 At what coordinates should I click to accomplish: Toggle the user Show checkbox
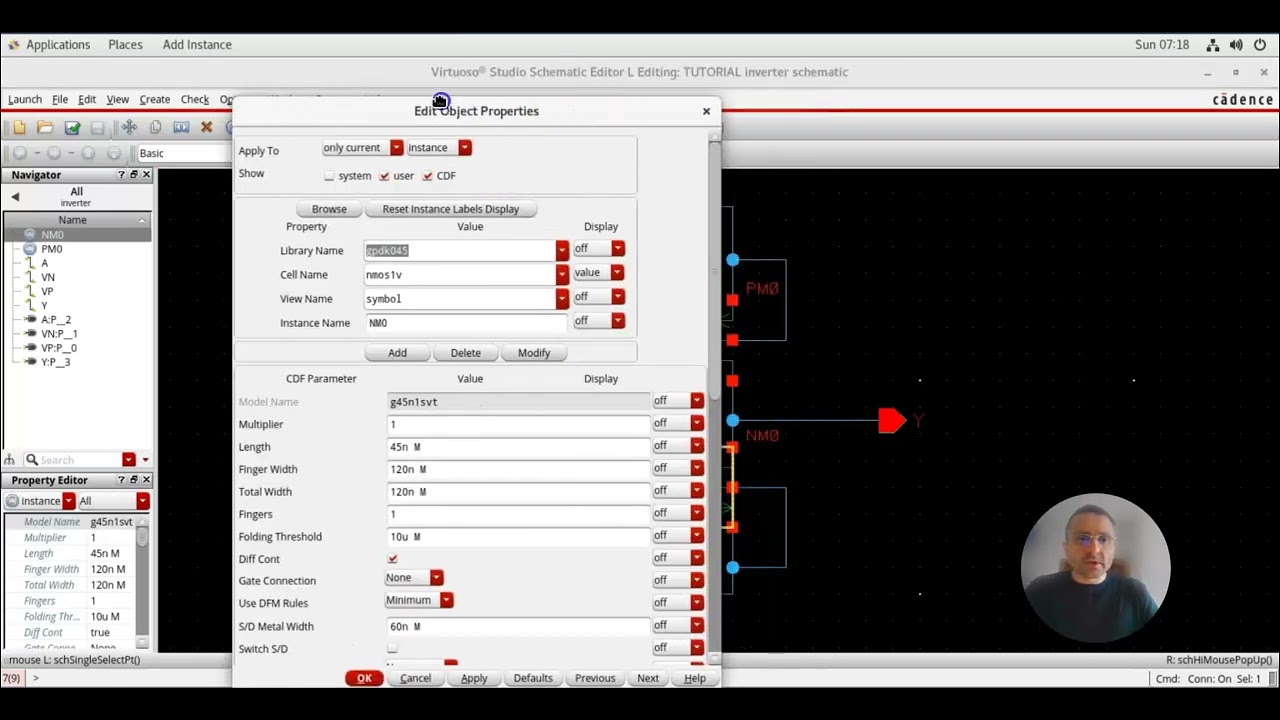(384, 176)
